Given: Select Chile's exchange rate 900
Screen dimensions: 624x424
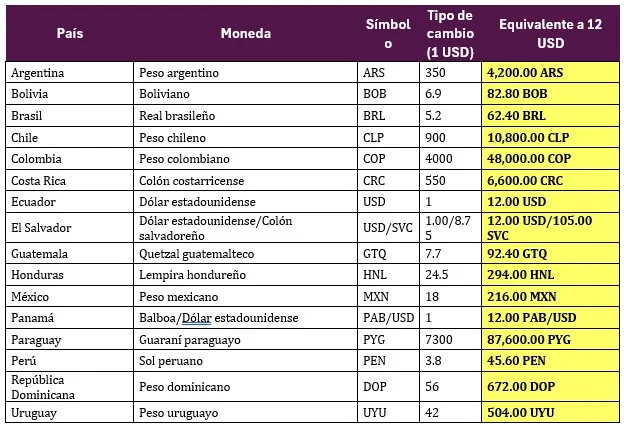Looking at the screenshot, I should [x=436, y=137].
